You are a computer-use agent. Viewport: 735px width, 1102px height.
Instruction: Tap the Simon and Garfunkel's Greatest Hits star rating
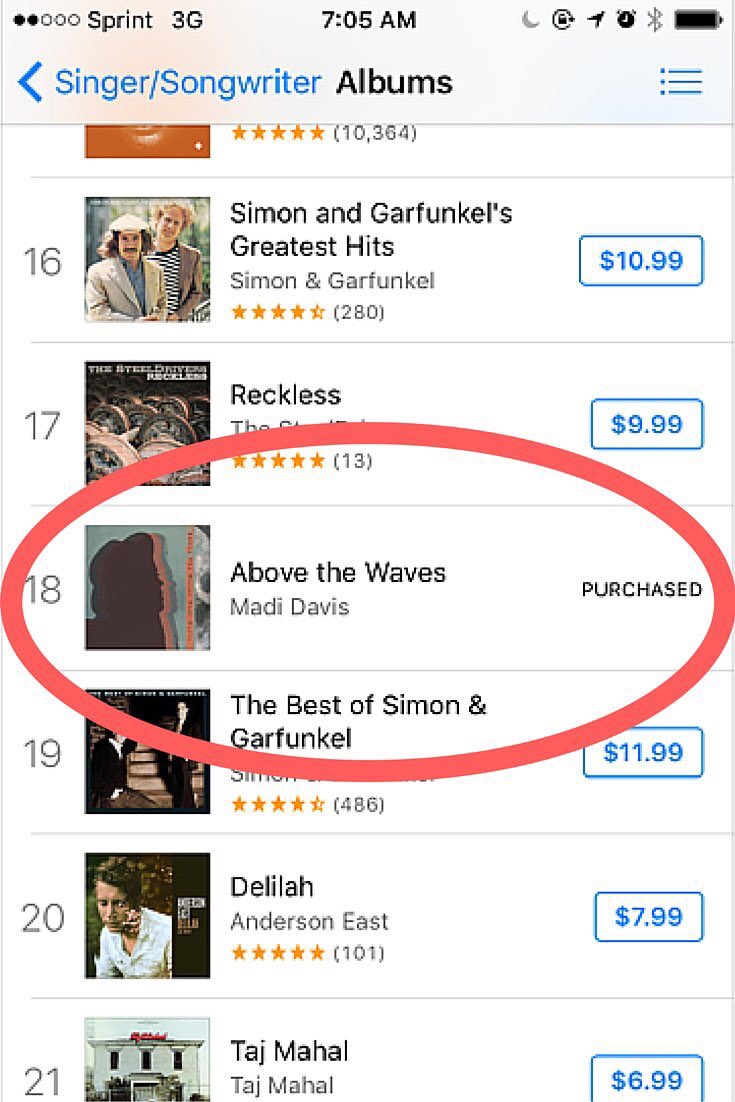click(277, 312)
